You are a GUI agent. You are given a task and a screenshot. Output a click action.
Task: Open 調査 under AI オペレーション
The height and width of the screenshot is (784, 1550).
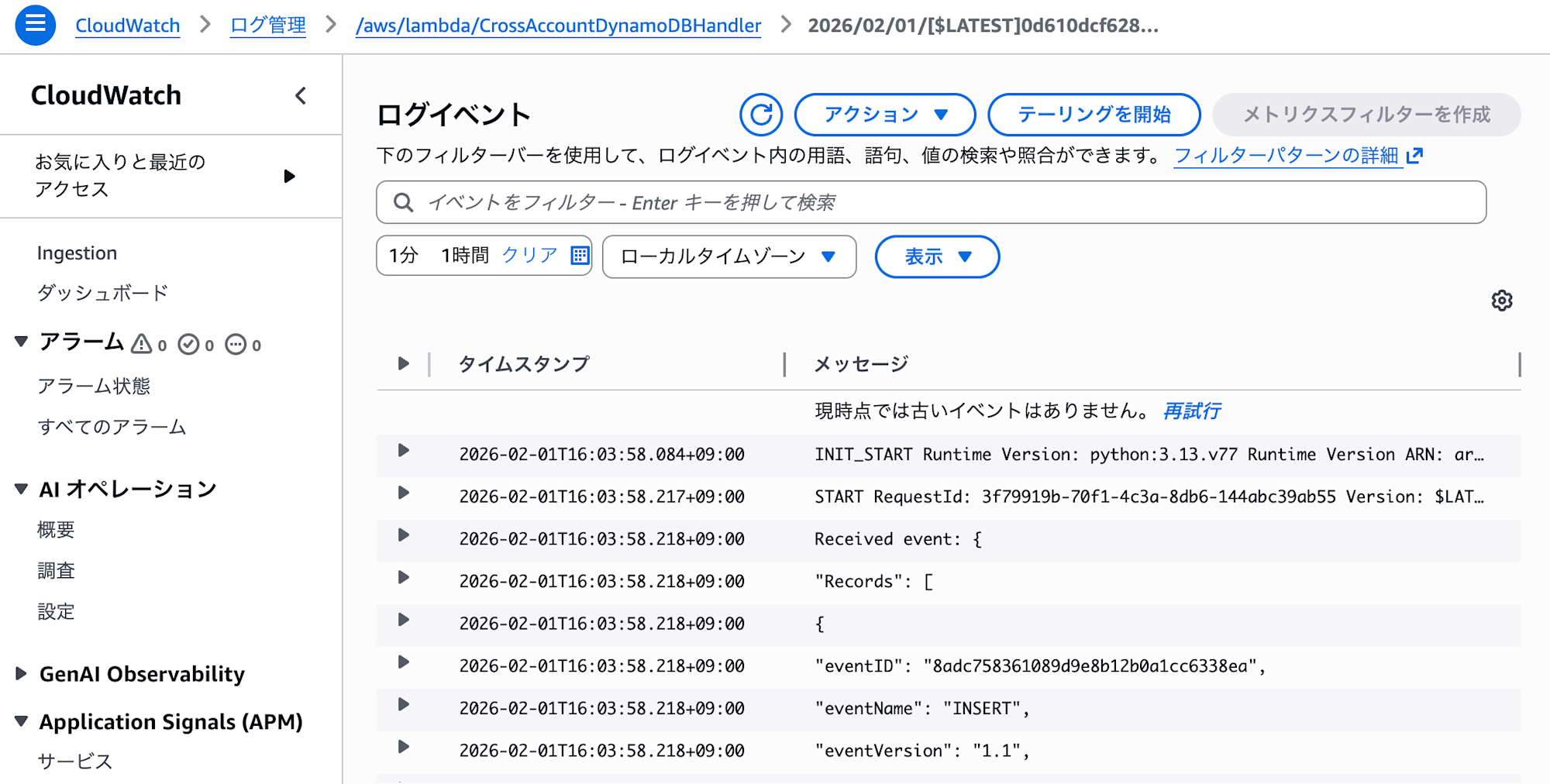pyautogui.click(x=57, y=570)
